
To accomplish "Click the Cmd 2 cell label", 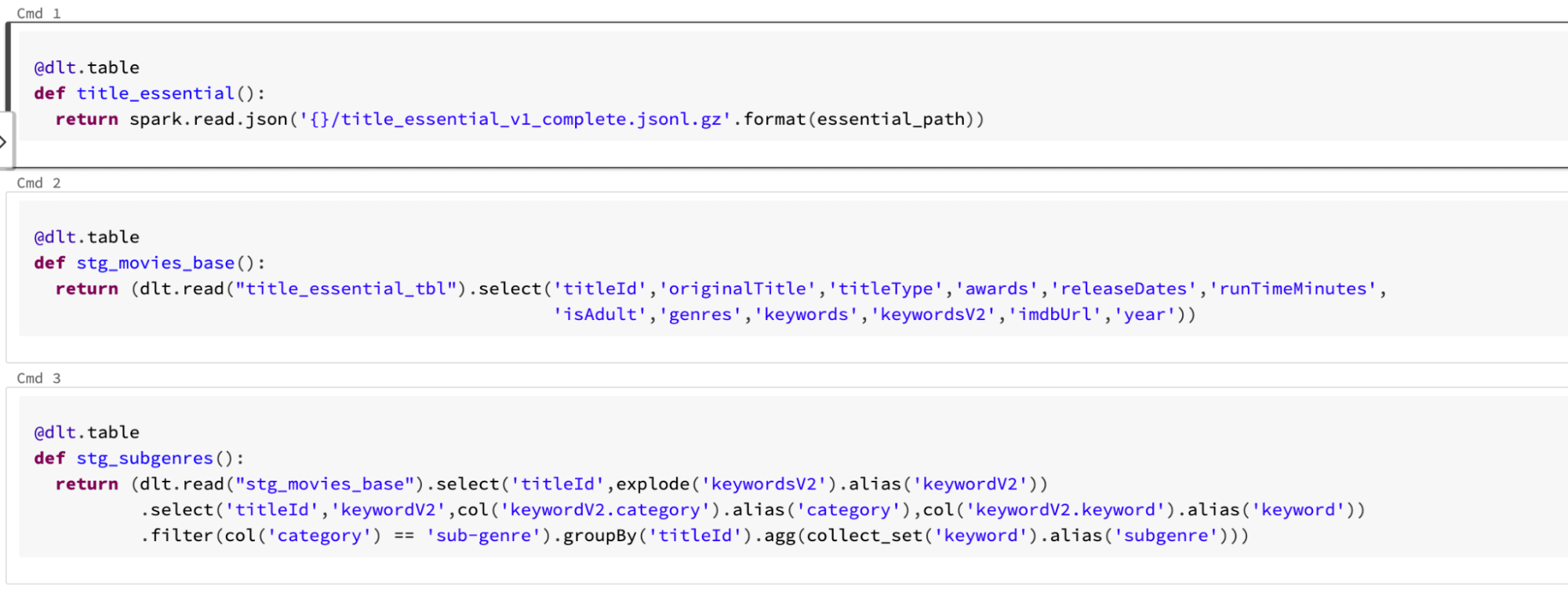I will [38, 183].
